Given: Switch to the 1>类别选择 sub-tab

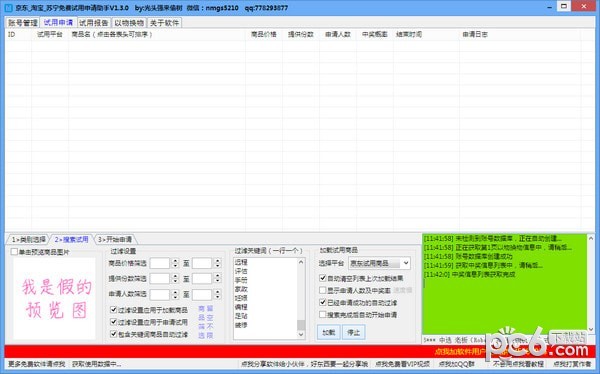Looking at the screenshot, I should pyautogui.click(x=28, y=240).
